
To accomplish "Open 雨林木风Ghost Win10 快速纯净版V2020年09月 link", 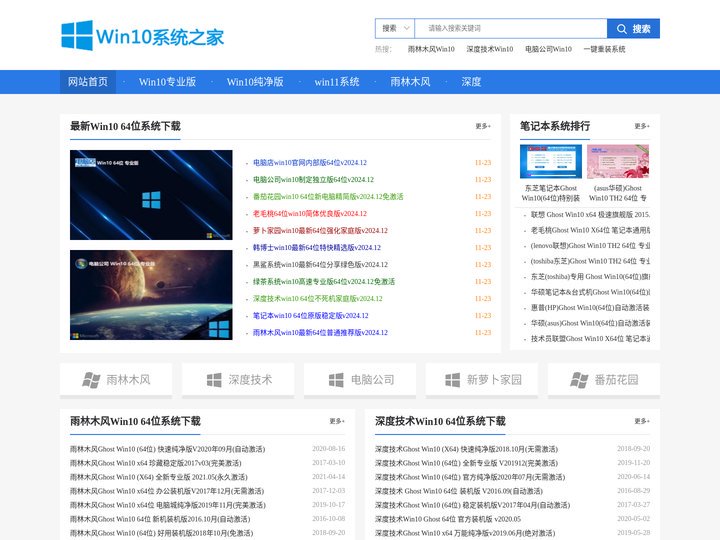I will (x=168, y=449).
